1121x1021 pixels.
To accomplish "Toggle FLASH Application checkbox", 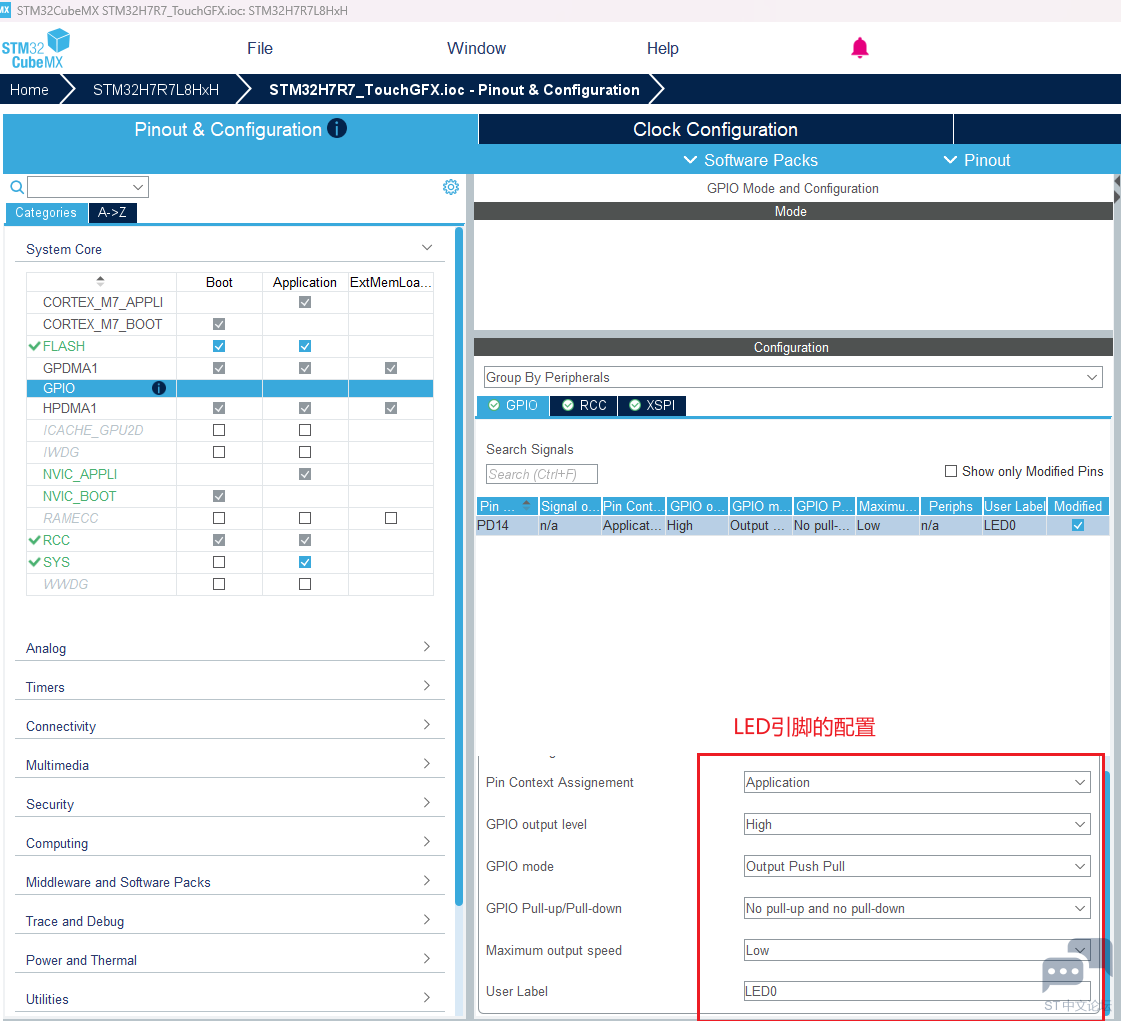I will 305,346.
